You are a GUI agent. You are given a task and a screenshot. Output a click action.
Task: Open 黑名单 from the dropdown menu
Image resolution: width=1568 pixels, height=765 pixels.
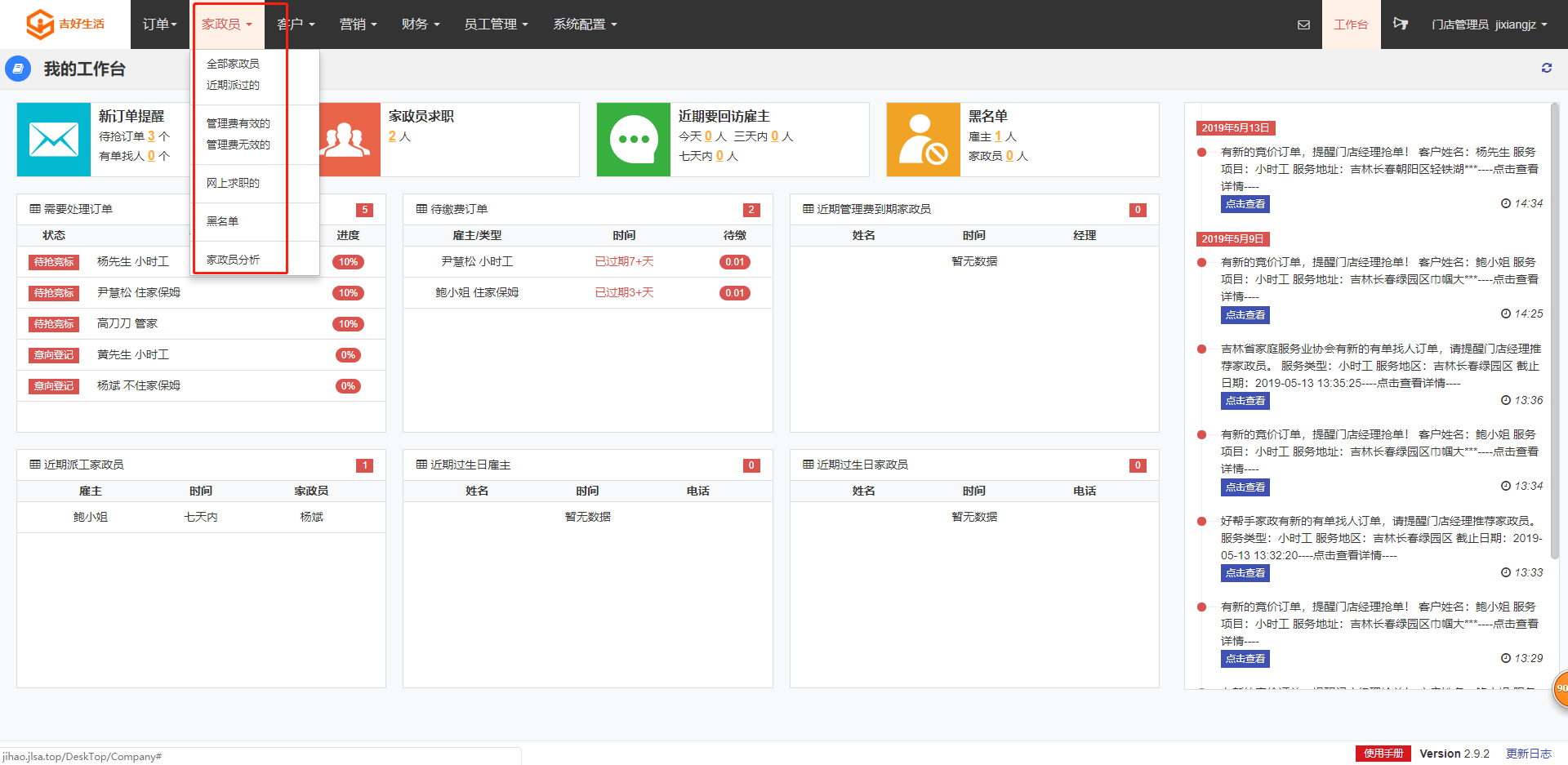point(222,221)
